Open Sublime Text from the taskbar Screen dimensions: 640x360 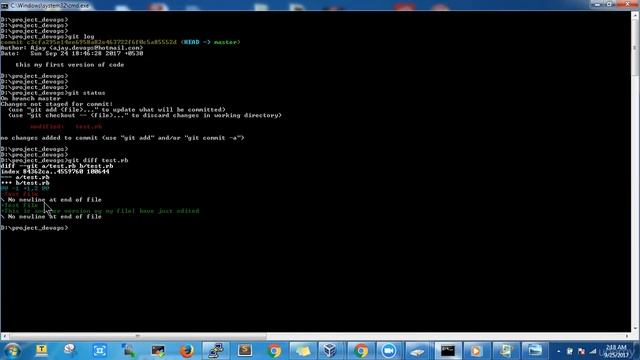click(x=245, y=351)
